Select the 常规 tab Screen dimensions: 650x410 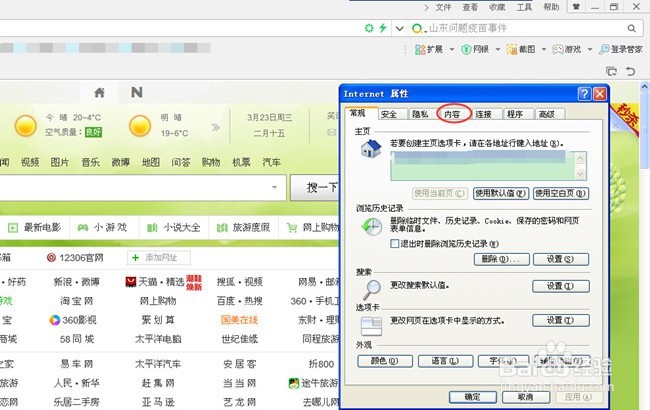[x=357, y=113]
